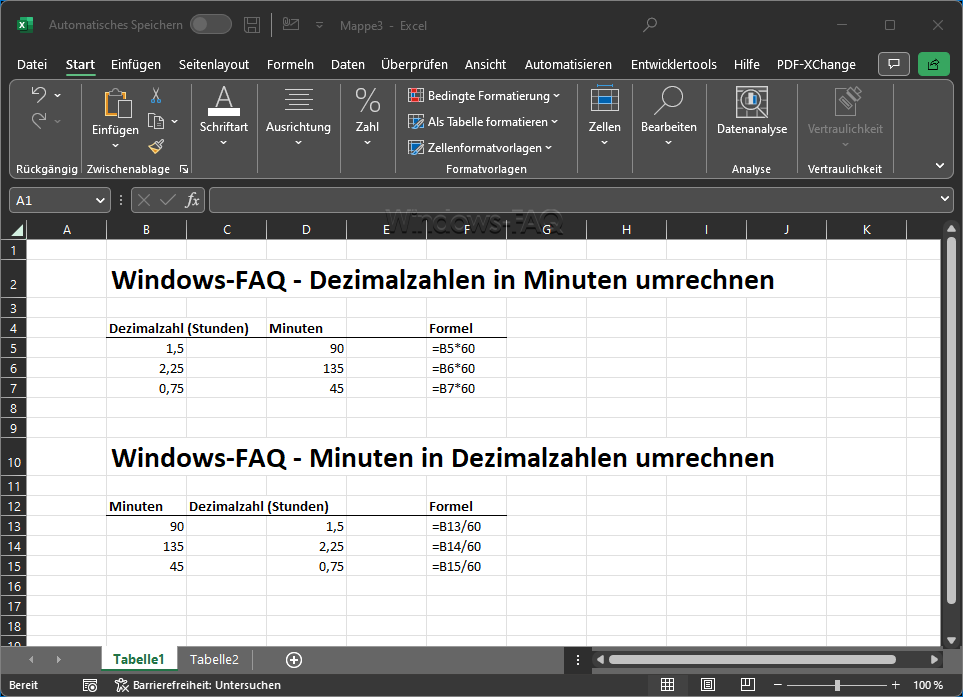Open the Als Tabelle formatieren dropdown

tap(483, 122)
